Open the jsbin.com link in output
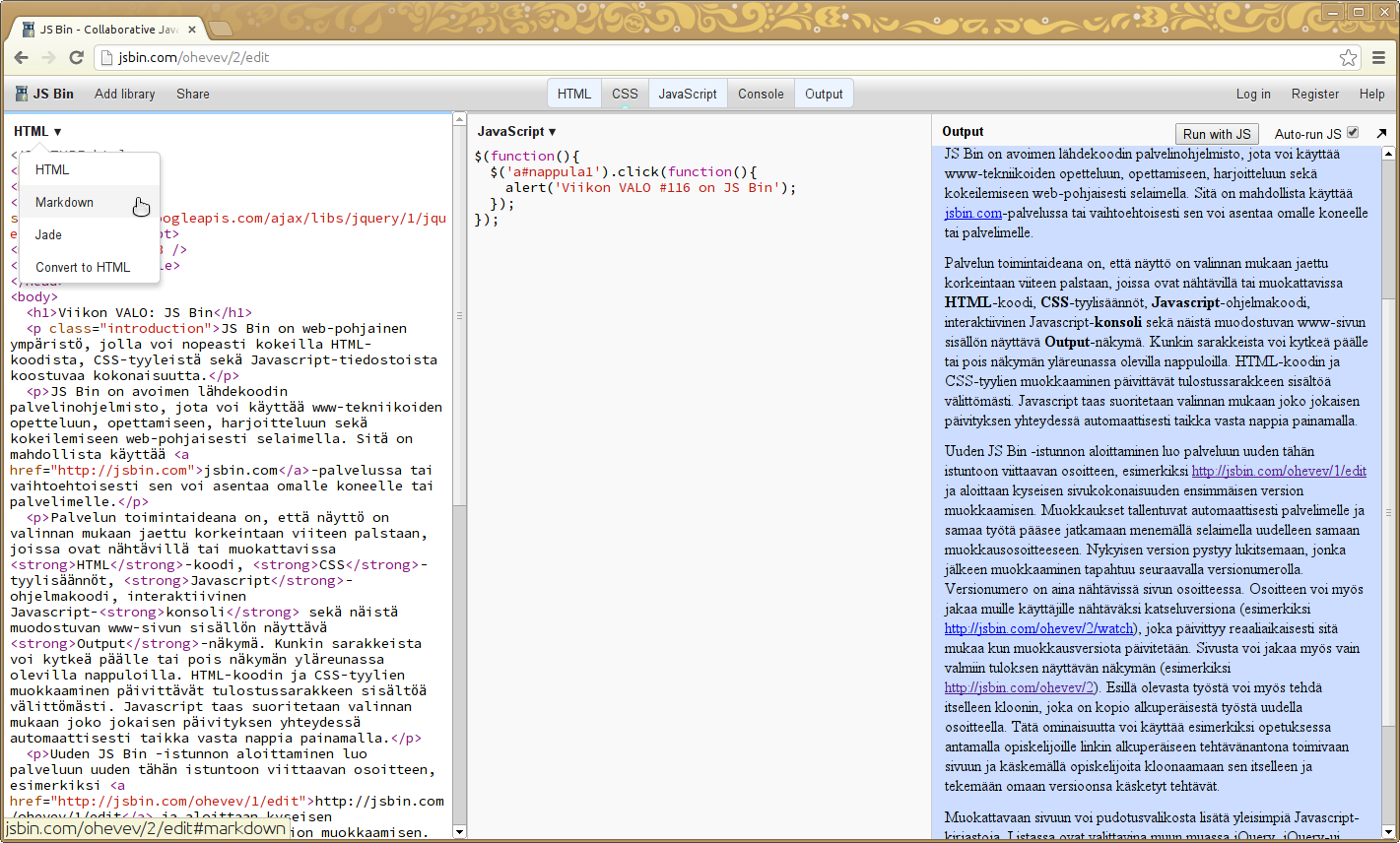 [973, 213]
